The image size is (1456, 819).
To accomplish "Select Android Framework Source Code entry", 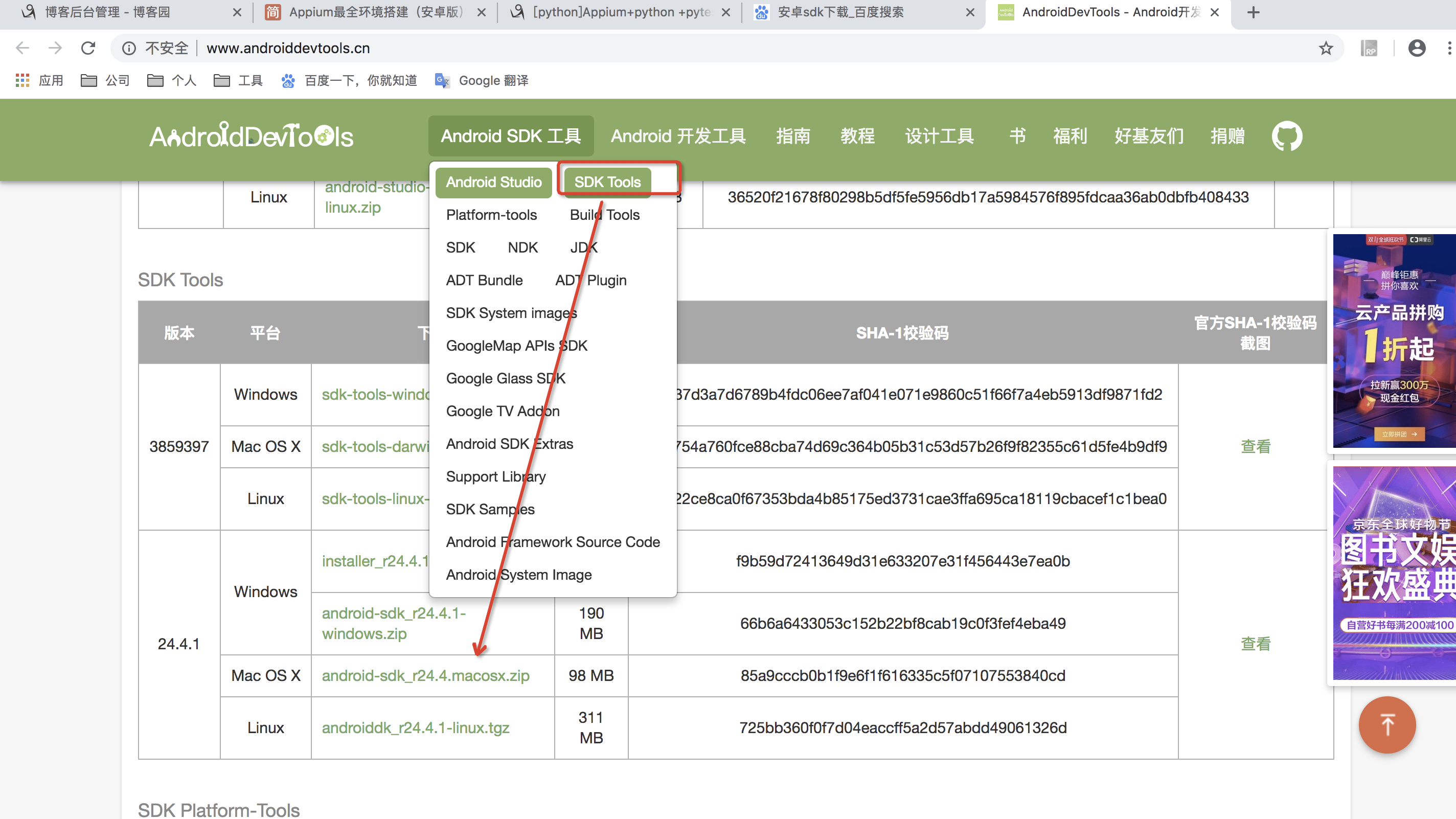I will (x=553, y=542).
